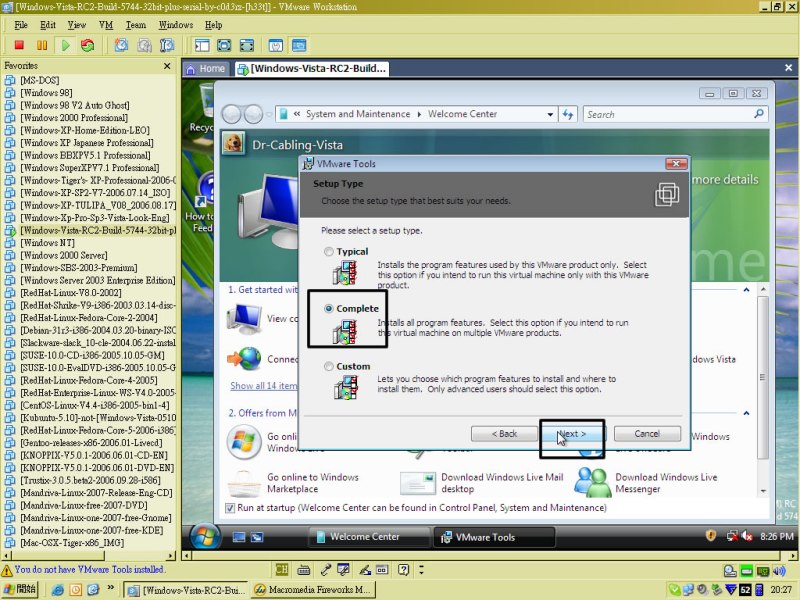This screenshot has height=600, width=800.
Task: Click Next in VMware Tools setup
Action: (571, 434)
